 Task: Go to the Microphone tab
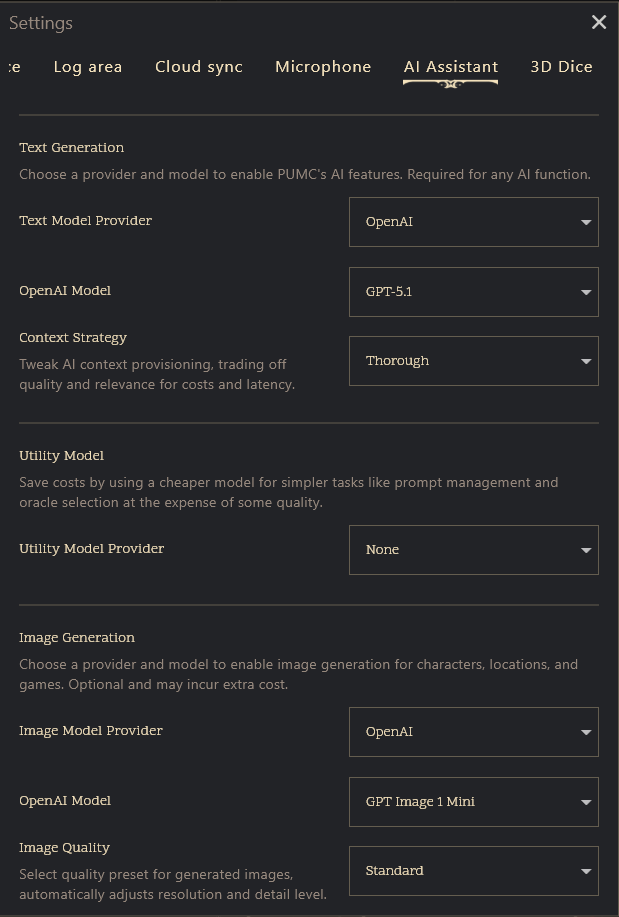323,67
